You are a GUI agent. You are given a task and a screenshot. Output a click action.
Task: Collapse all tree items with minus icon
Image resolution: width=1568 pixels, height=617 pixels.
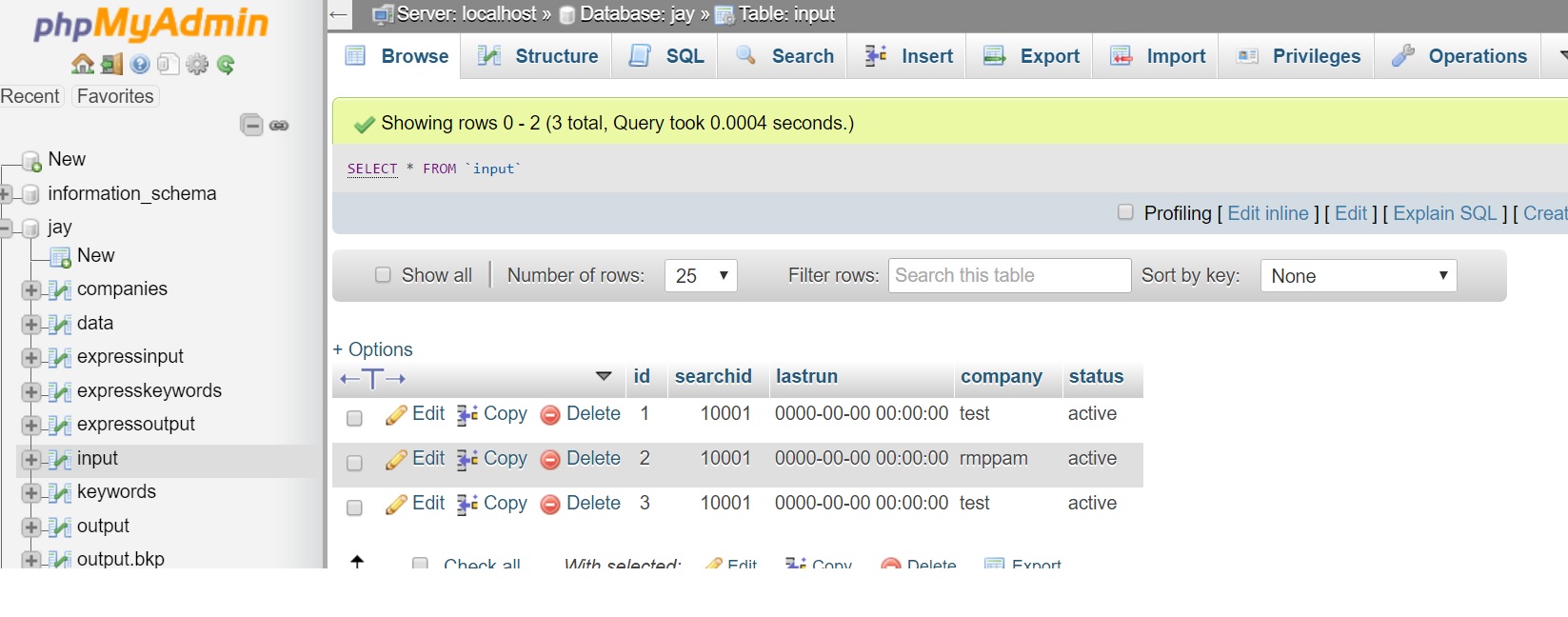251,125
